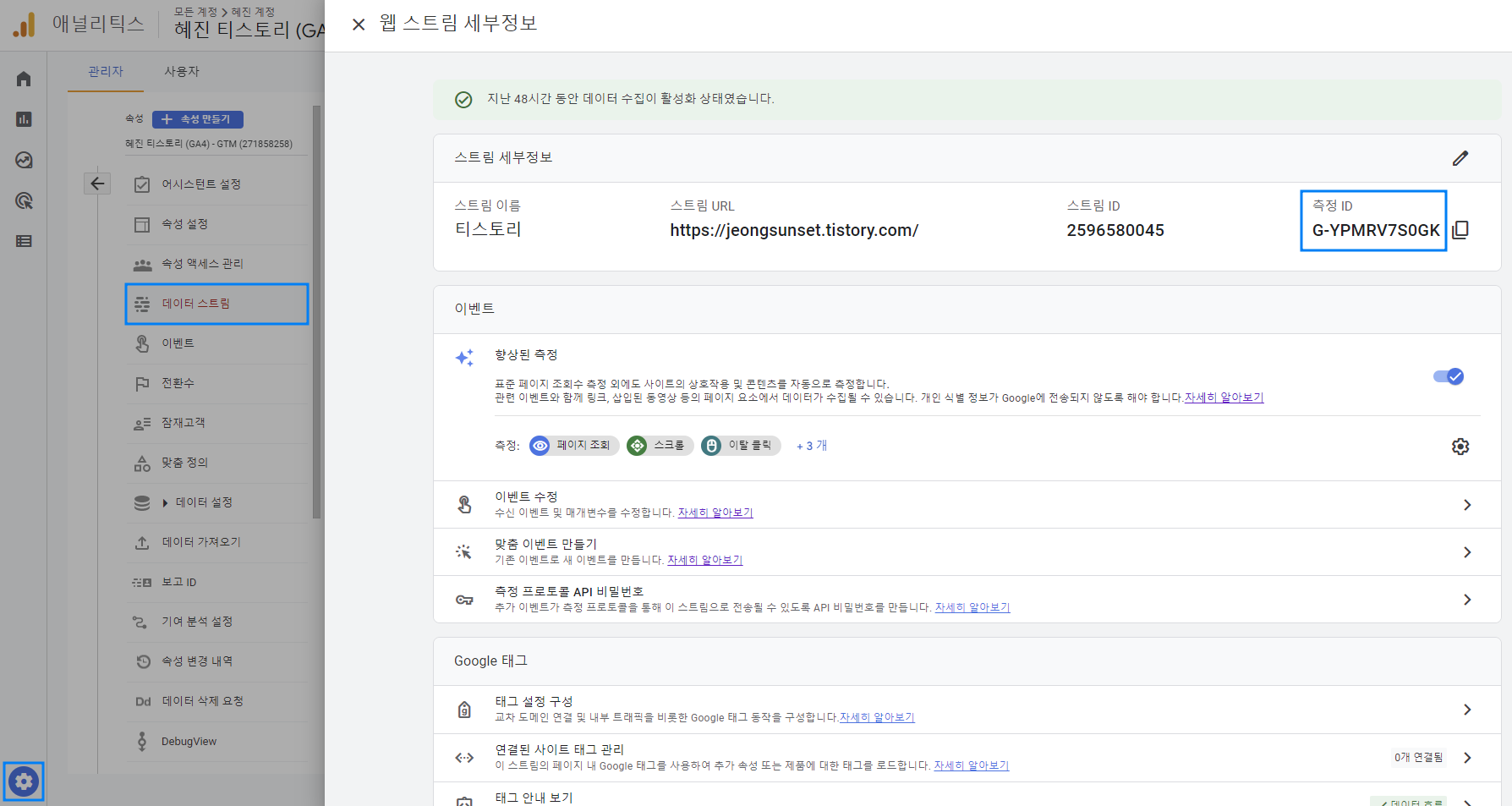Open 태그 설정 구성 자세히 알아보기 link

tap(877, 717)
